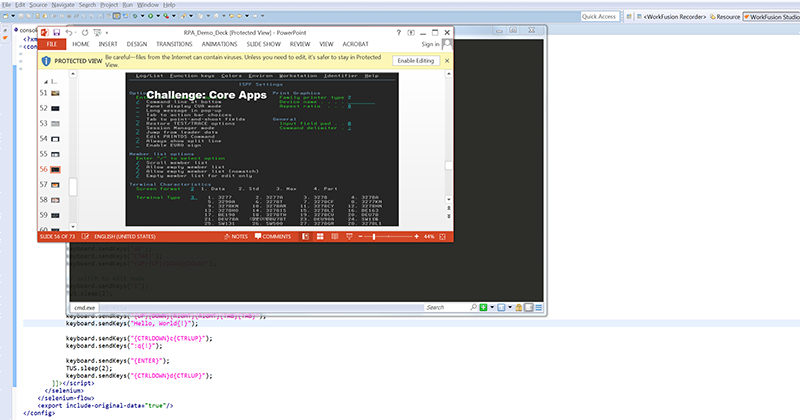This screenshot has height=420, width=800.
Task: Open Perspective icon beside Quick Access
Action: click(x=629, y=16)
